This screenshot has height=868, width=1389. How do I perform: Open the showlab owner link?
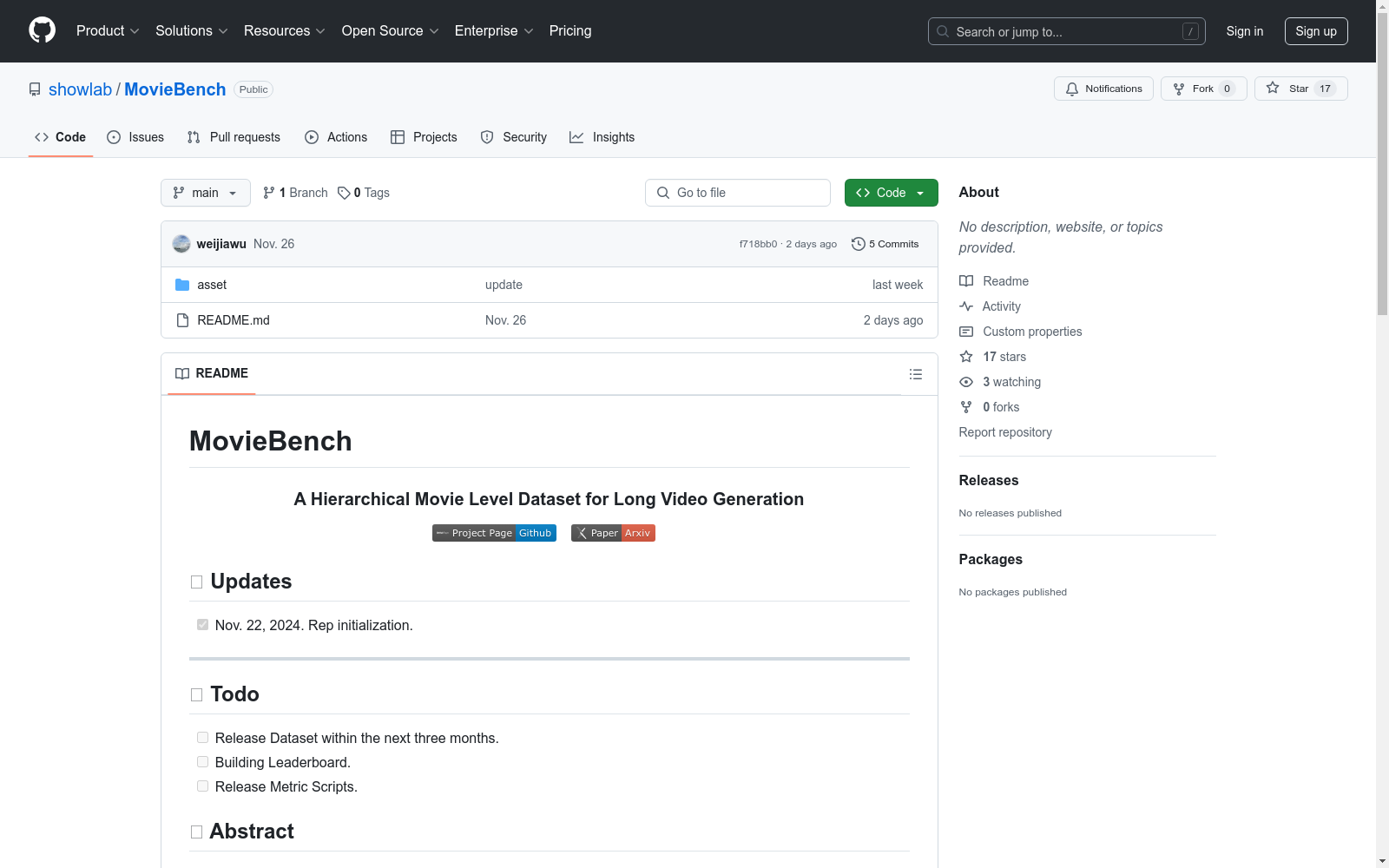point(80,89)
